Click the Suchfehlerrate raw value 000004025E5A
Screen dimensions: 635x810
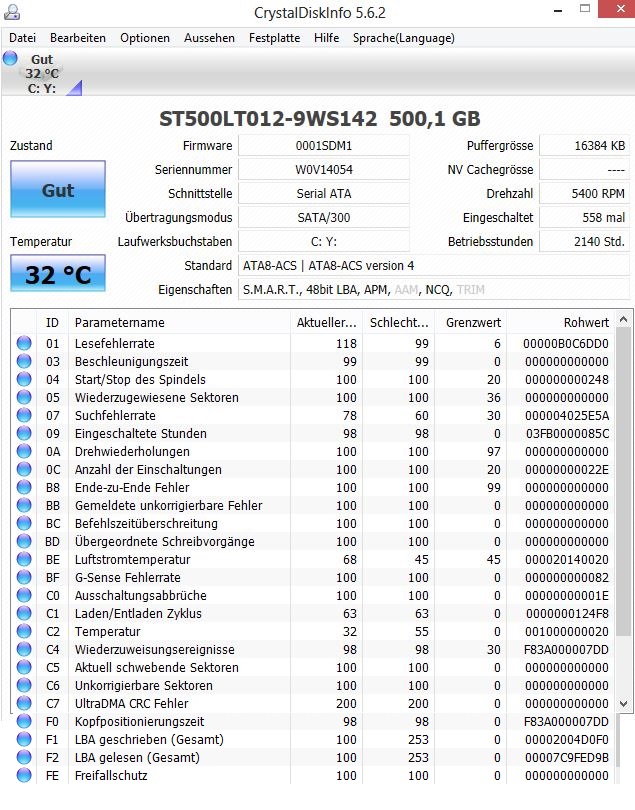pyautogui.click(x=567, y=415)
